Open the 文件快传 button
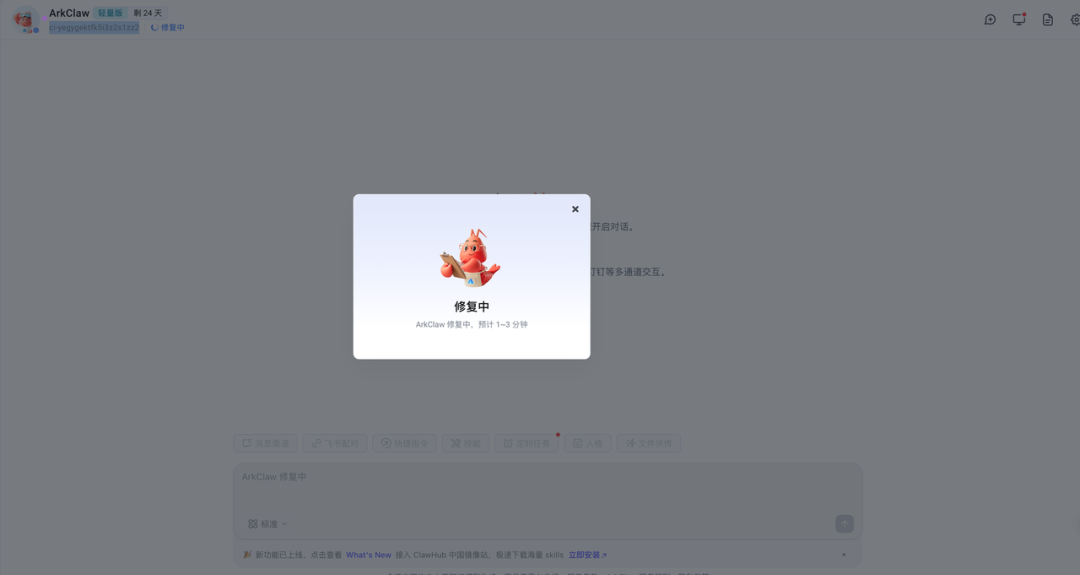The width and height of the screenshot is (1080, 575). click(648, 443)
